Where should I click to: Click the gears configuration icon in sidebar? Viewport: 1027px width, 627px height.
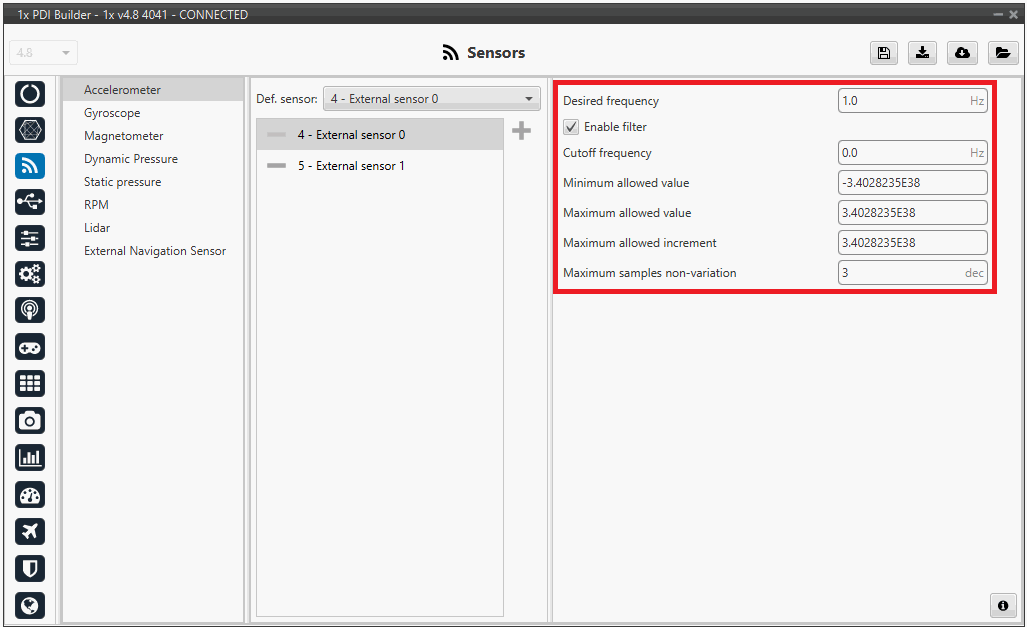(x=30, y=274)
